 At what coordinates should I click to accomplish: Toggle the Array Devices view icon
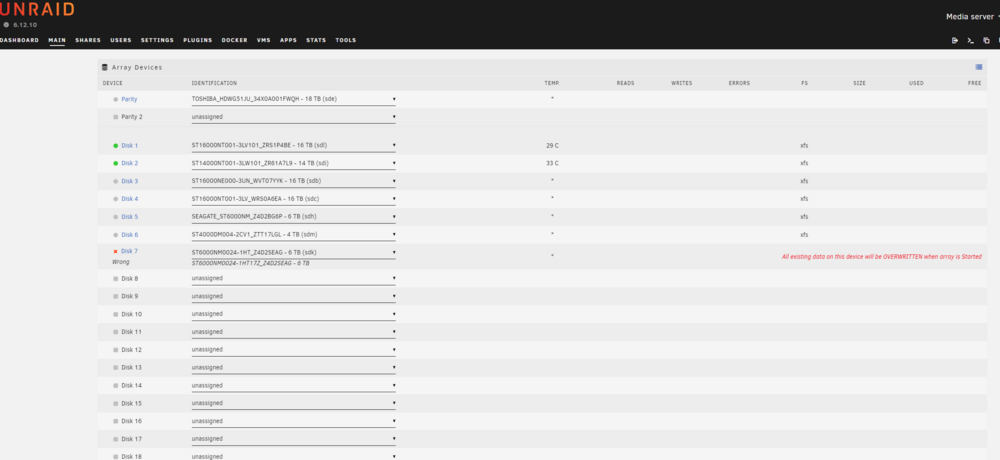[x=978, y=67]
